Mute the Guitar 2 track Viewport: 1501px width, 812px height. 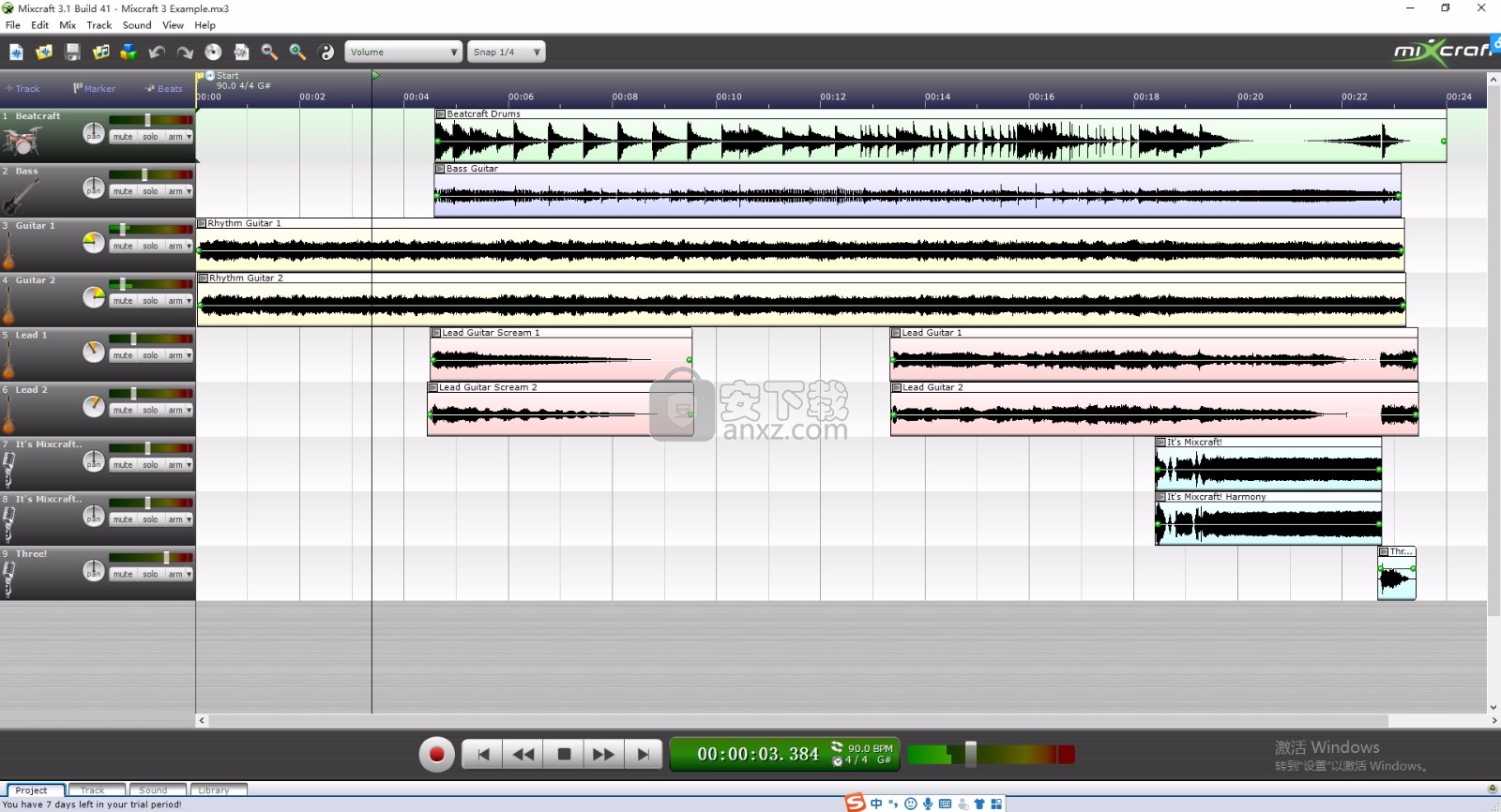click(123, 301)
